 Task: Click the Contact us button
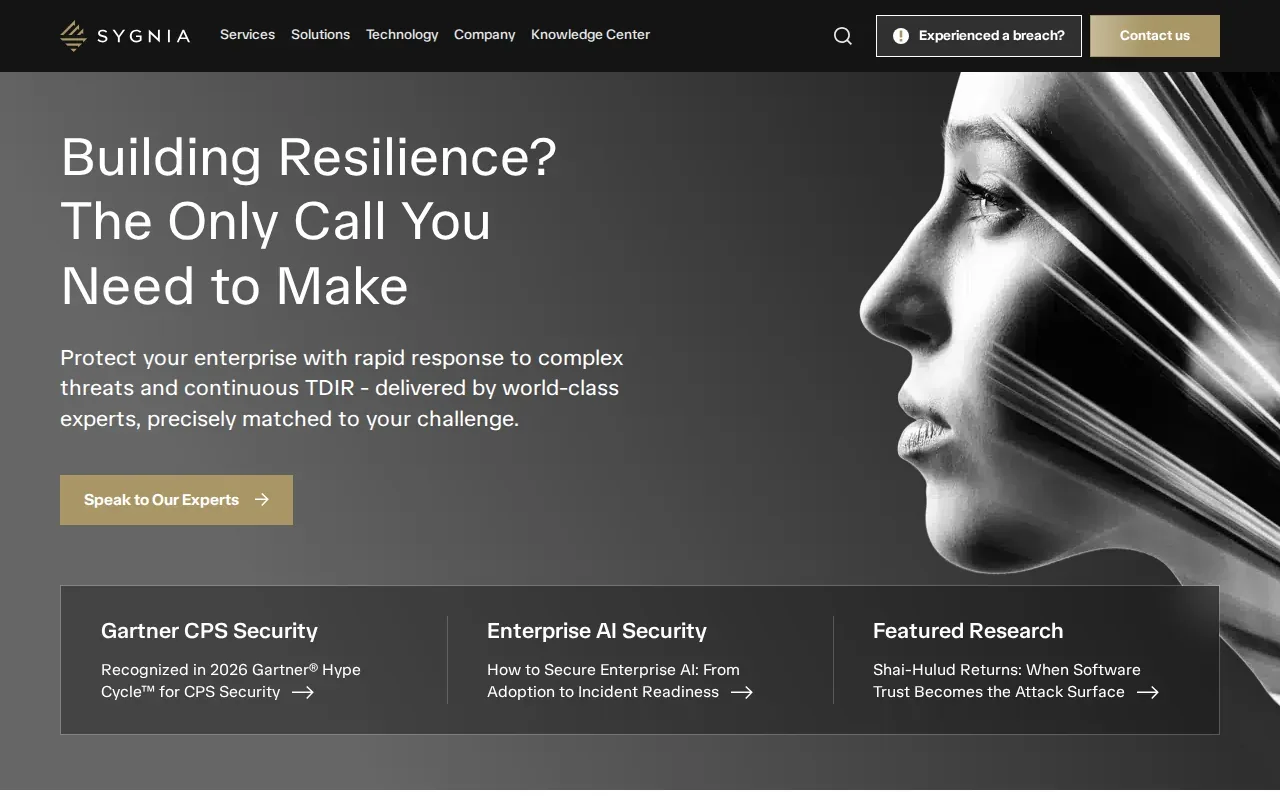click(x=1155, y=36)
